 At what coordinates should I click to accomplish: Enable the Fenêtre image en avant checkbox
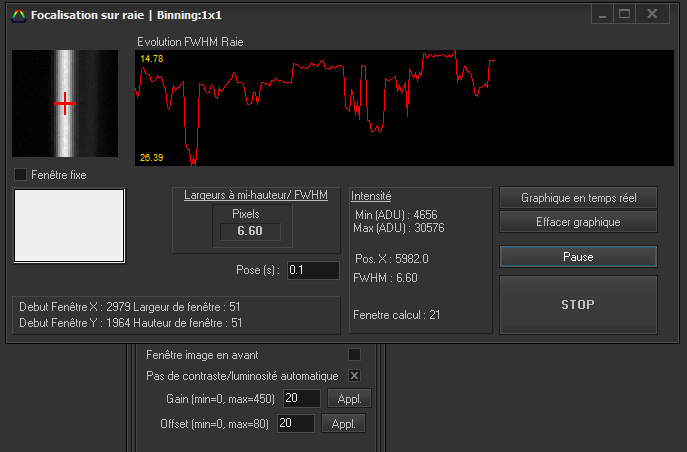(x=354, y=354)
